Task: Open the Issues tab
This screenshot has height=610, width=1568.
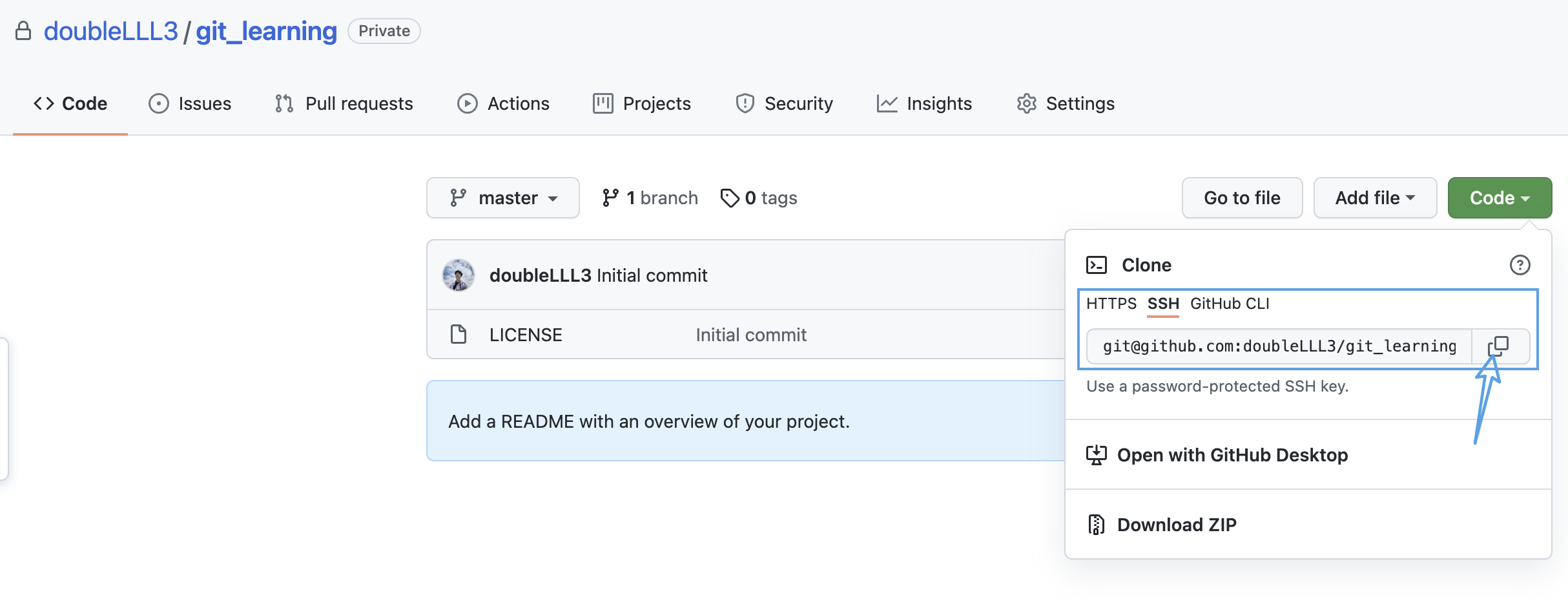Action: click(x=190, y=103)
